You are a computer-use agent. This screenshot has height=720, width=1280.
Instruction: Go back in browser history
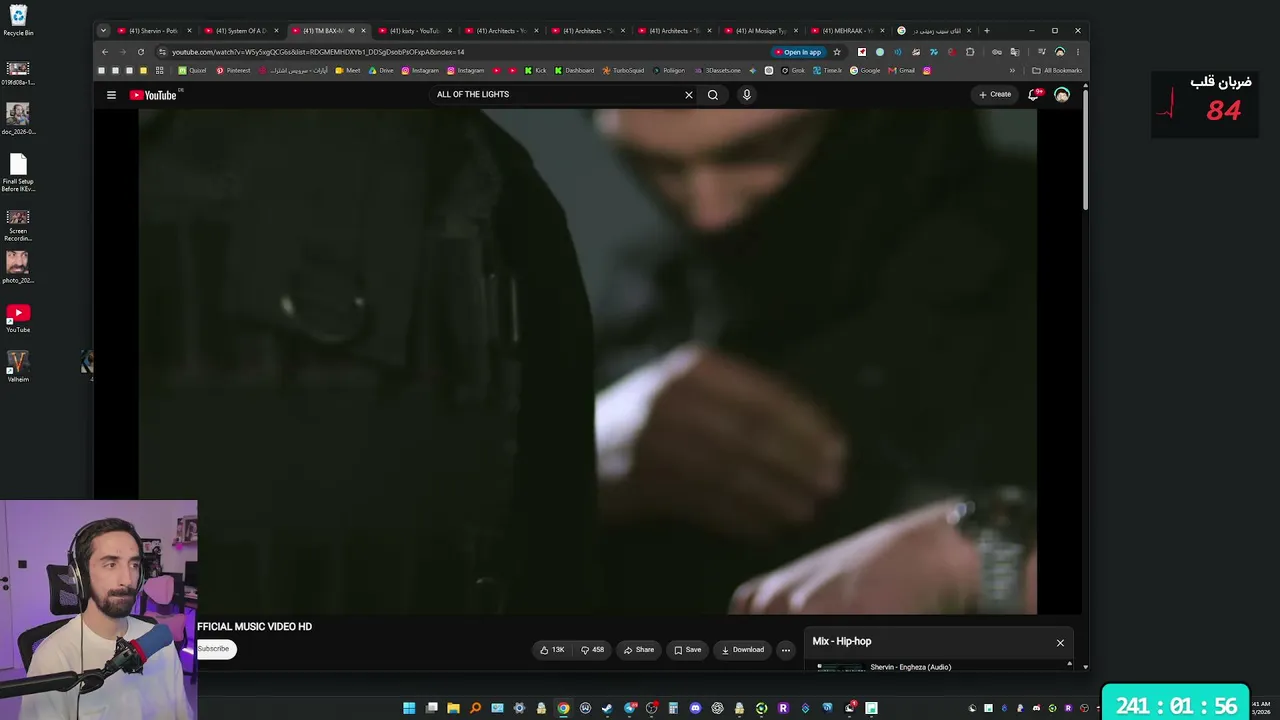tap(105, 52)
